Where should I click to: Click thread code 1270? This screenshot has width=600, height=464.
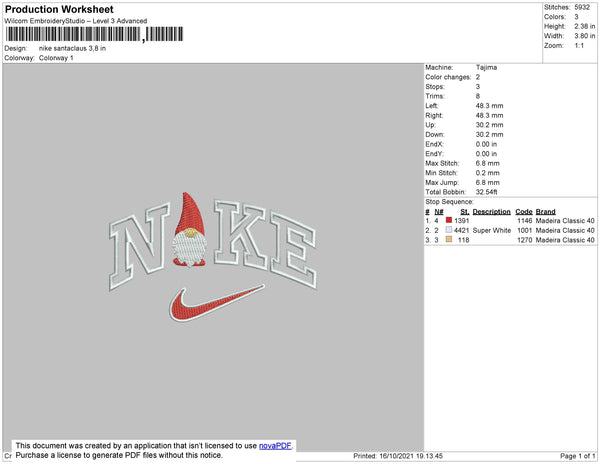[525, 240]
